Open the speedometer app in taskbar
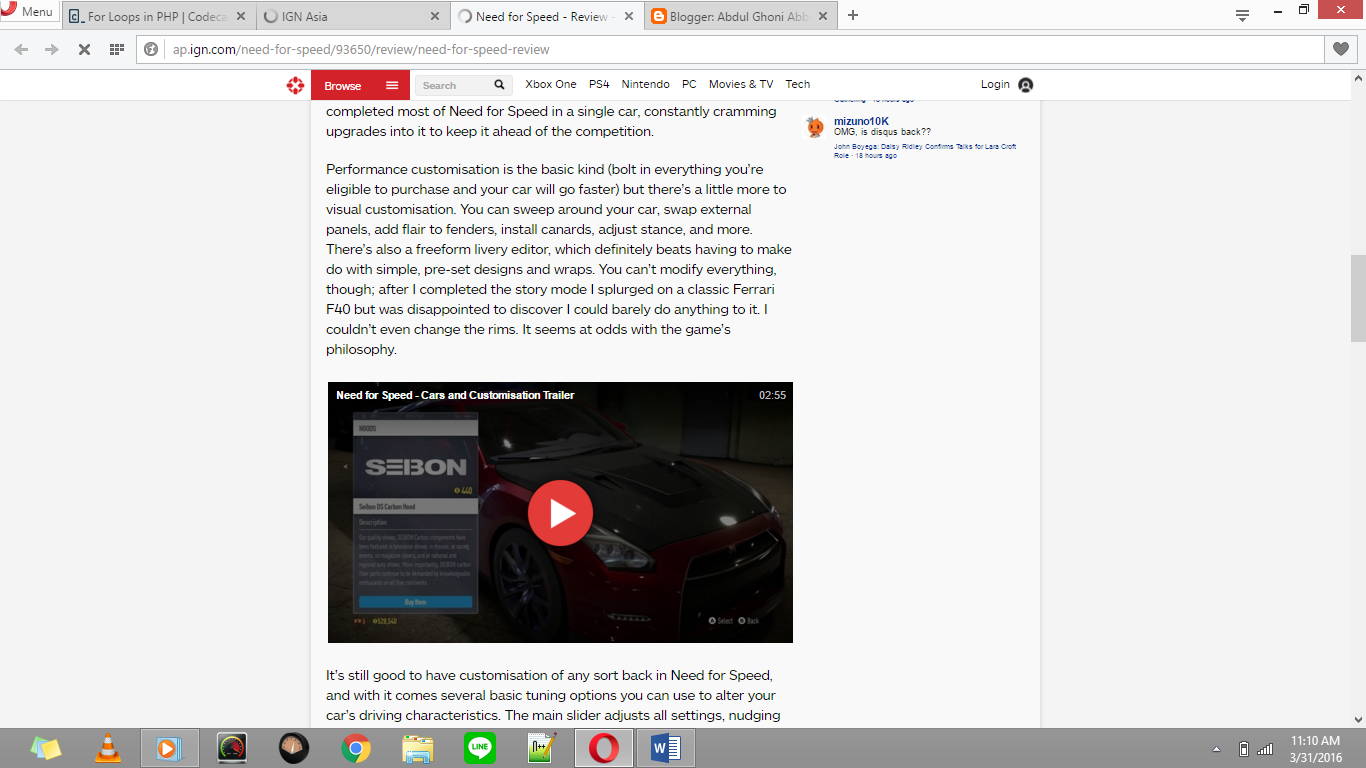The width and height of the screenshot is (1366, 768). coord(231,748)
